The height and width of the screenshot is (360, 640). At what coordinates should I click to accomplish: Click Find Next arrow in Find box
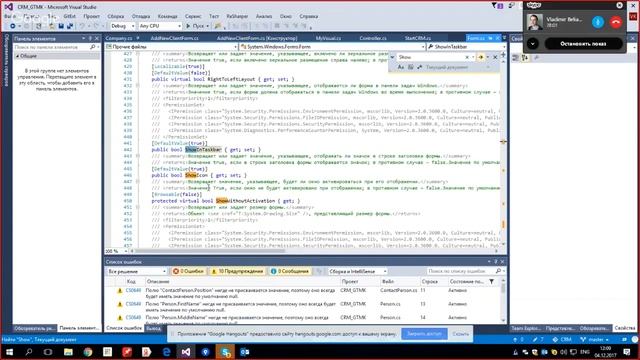point(480,57)
